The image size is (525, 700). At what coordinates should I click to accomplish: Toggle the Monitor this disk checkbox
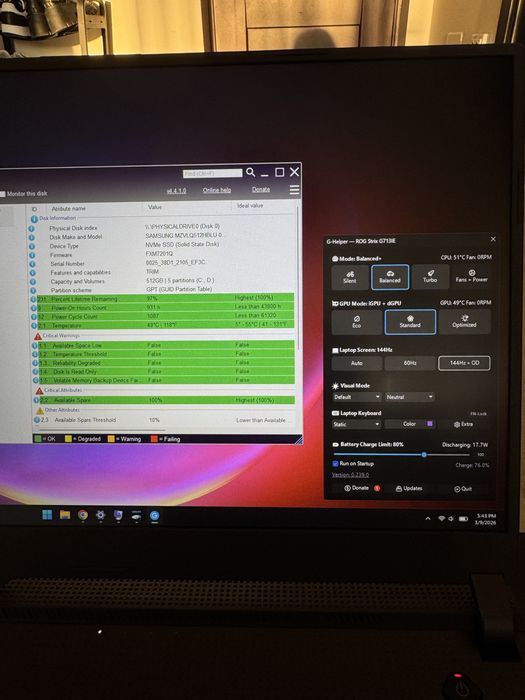click(3, 194)
